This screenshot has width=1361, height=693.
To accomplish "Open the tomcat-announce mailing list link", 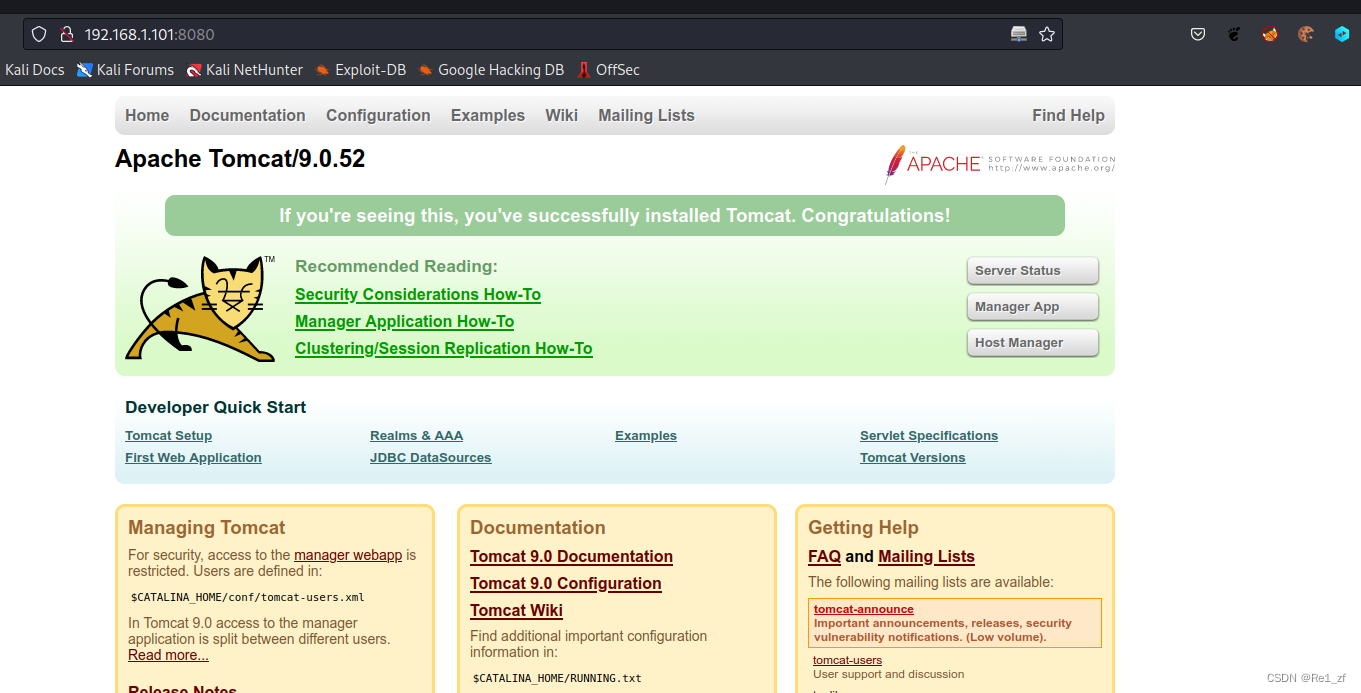I will [x=864, y=609].
